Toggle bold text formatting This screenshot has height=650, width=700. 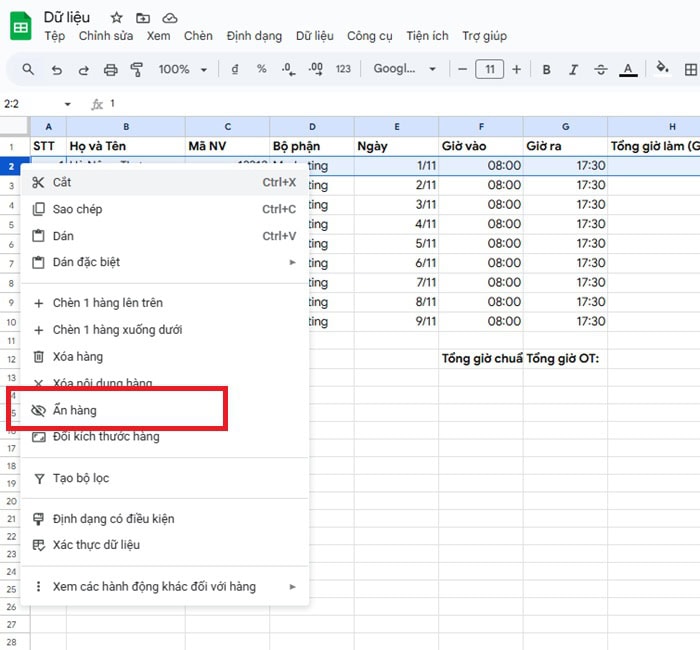tap(546, 70)
